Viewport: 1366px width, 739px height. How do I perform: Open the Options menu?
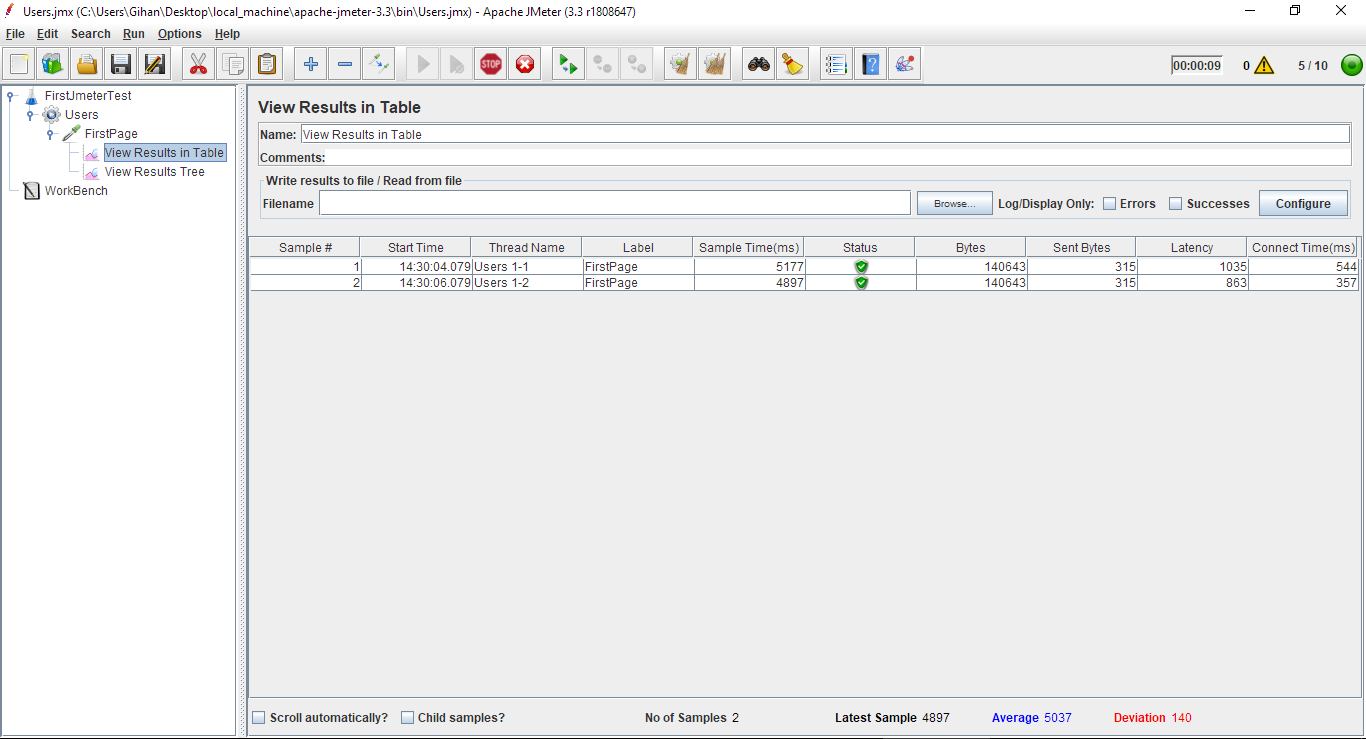point(179,33)
